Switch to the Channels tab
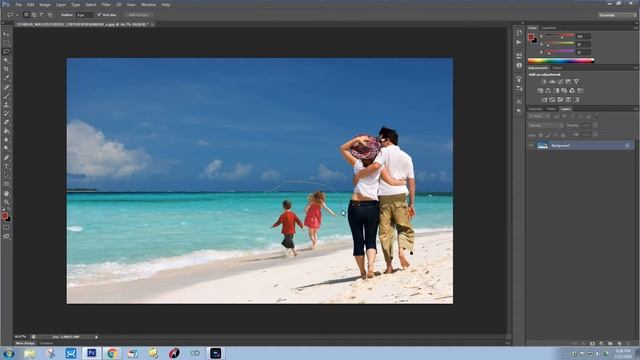The image size is (640, 360). pyautogui.click(x=535, y=109)
